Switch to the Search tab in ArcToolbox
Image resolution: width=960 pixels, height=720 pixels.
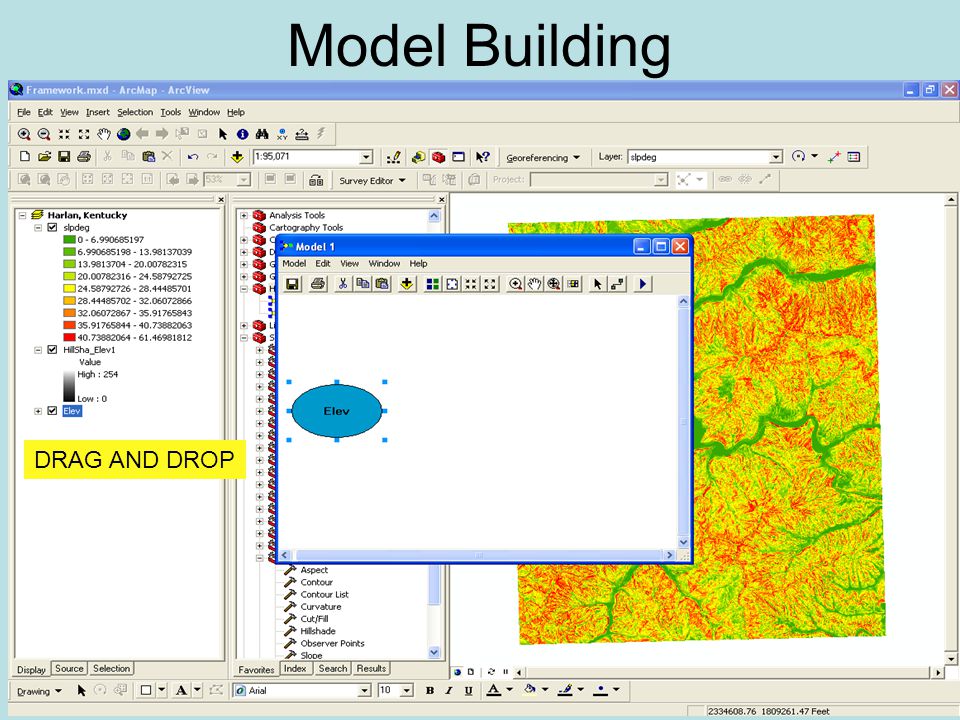[332, 669]
